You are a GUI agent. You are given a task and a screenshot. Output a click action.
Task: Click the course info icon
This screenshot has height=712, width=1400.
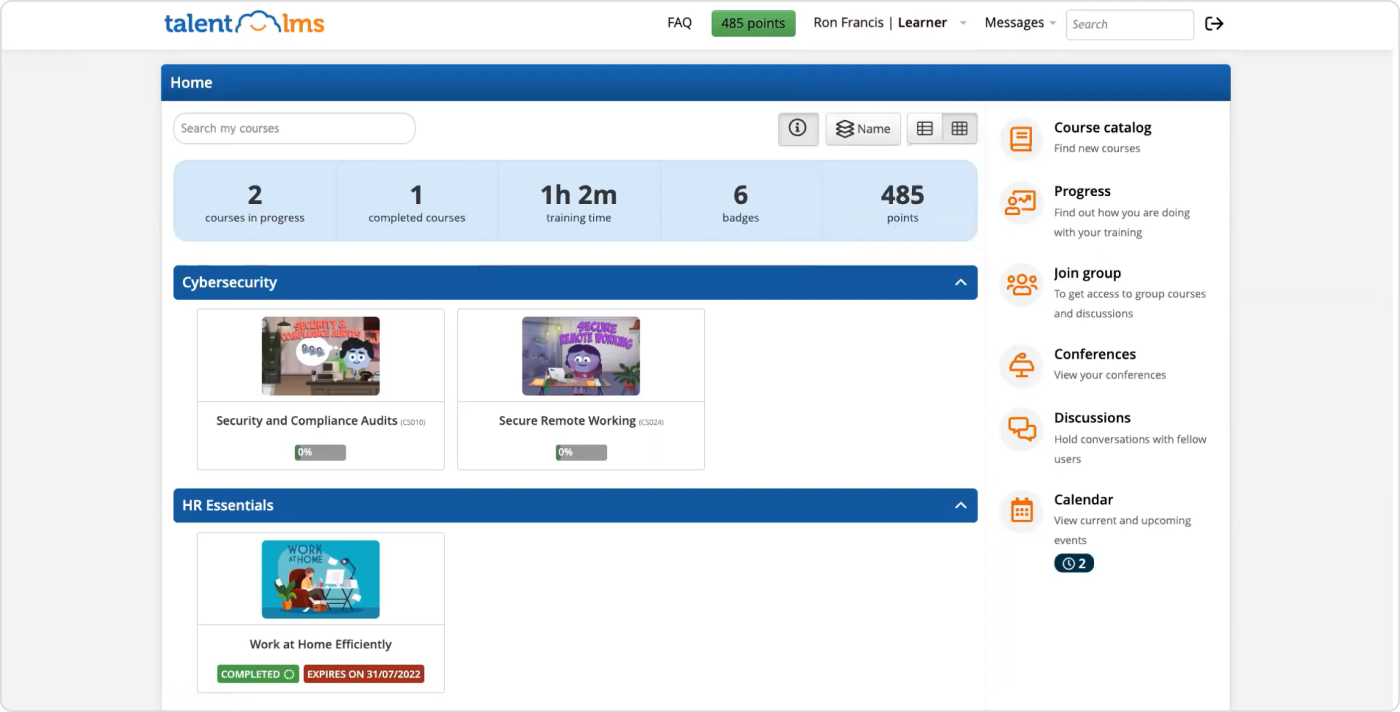click(798, 128)
